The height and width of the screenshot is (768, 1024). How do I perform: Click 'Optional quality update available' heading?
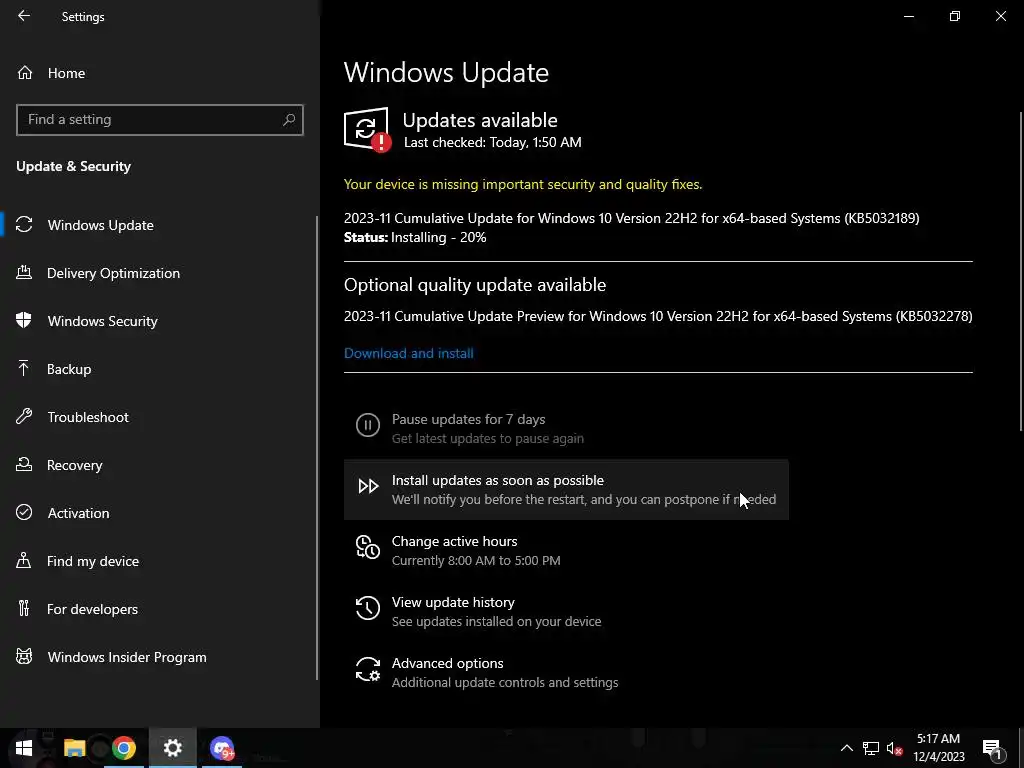pos(475,285)
